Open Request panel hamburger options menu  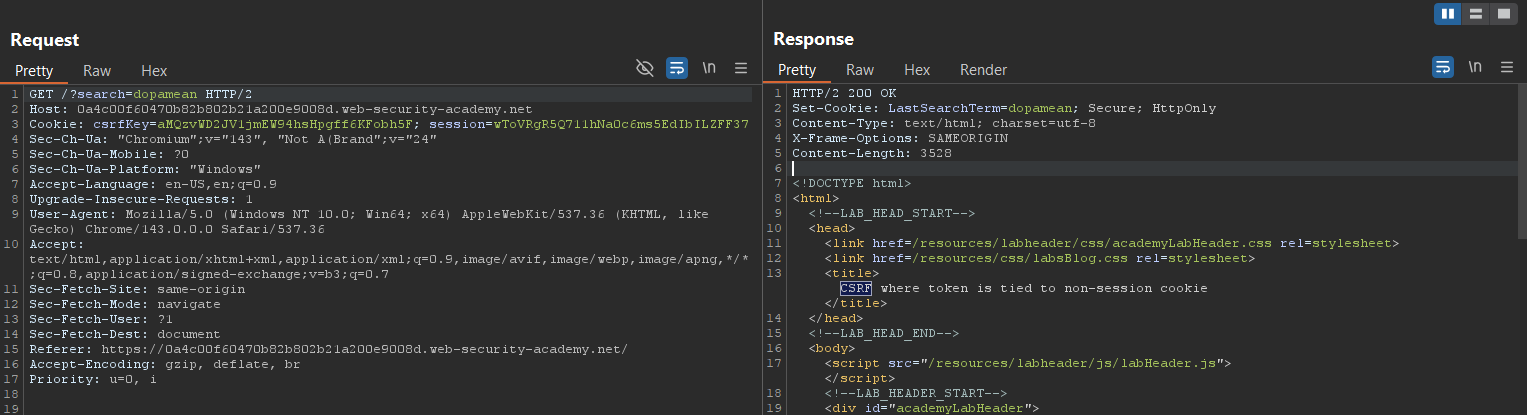point(741,68)
